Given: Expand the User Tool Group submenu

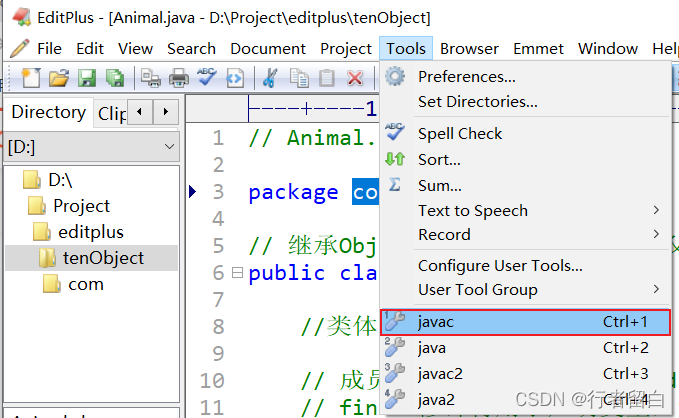Looking at the screenshot, I should point(526,289).
